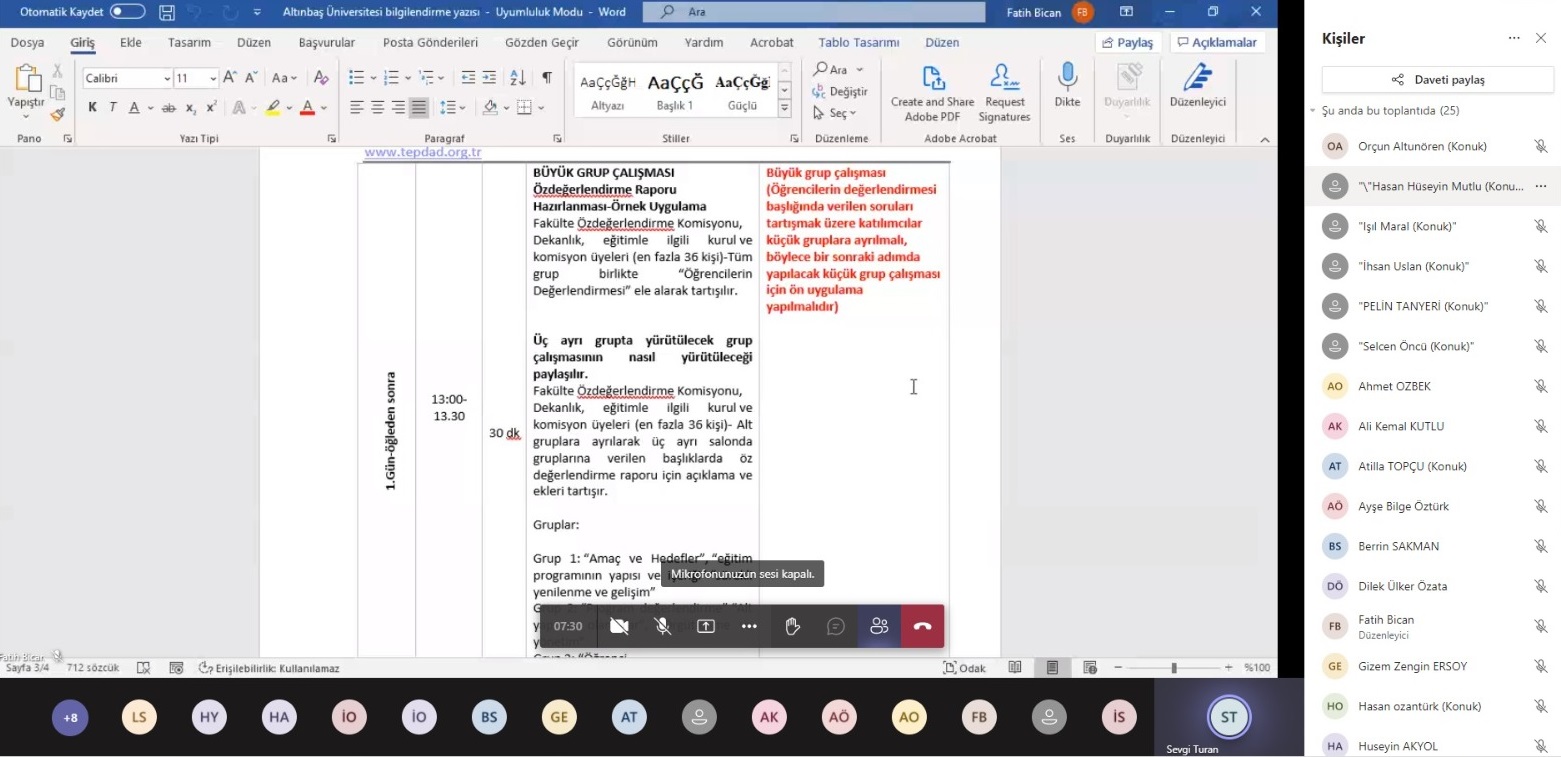Toggle microphone mute in call bar
Screen dimensions: 1561x757
click(662, 626)
